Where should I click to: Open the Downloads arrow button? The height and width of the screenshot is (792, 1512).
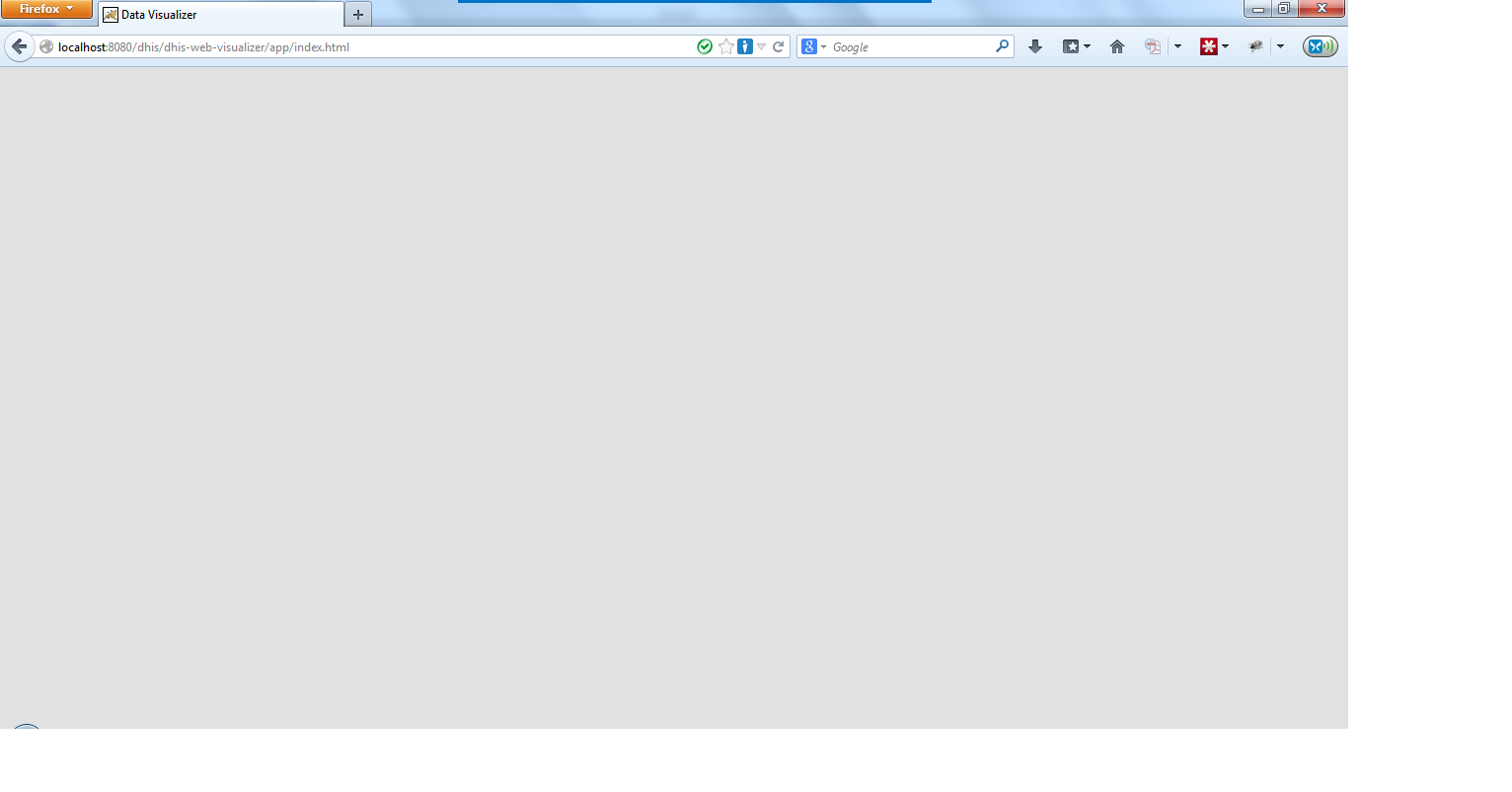(1035, 46)
